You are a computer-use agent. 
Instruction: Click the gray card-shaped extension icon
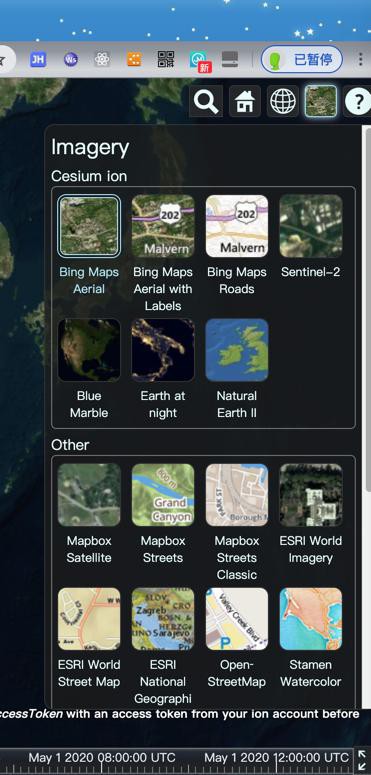(x=230, y=59)
